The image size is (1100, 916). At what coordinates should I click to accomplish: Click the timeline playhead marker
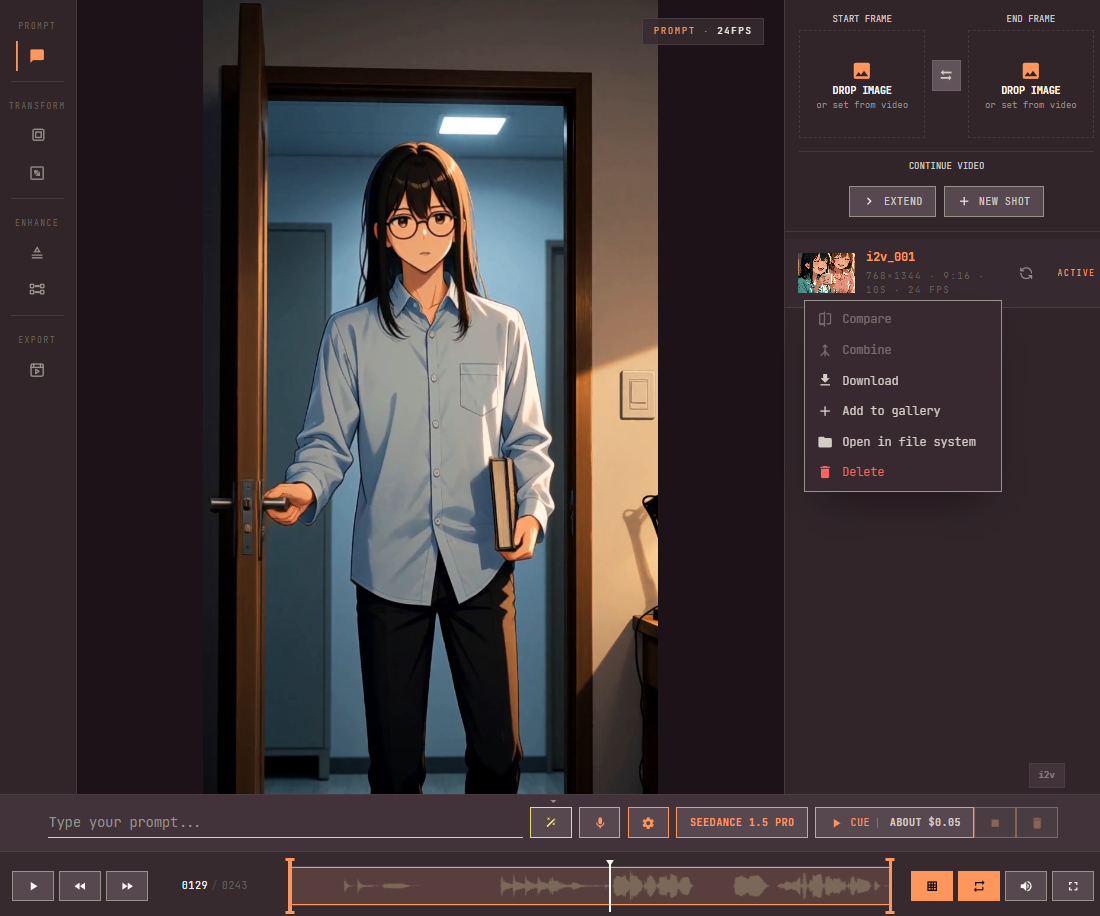pyautogui.click(x=610, y=885)
